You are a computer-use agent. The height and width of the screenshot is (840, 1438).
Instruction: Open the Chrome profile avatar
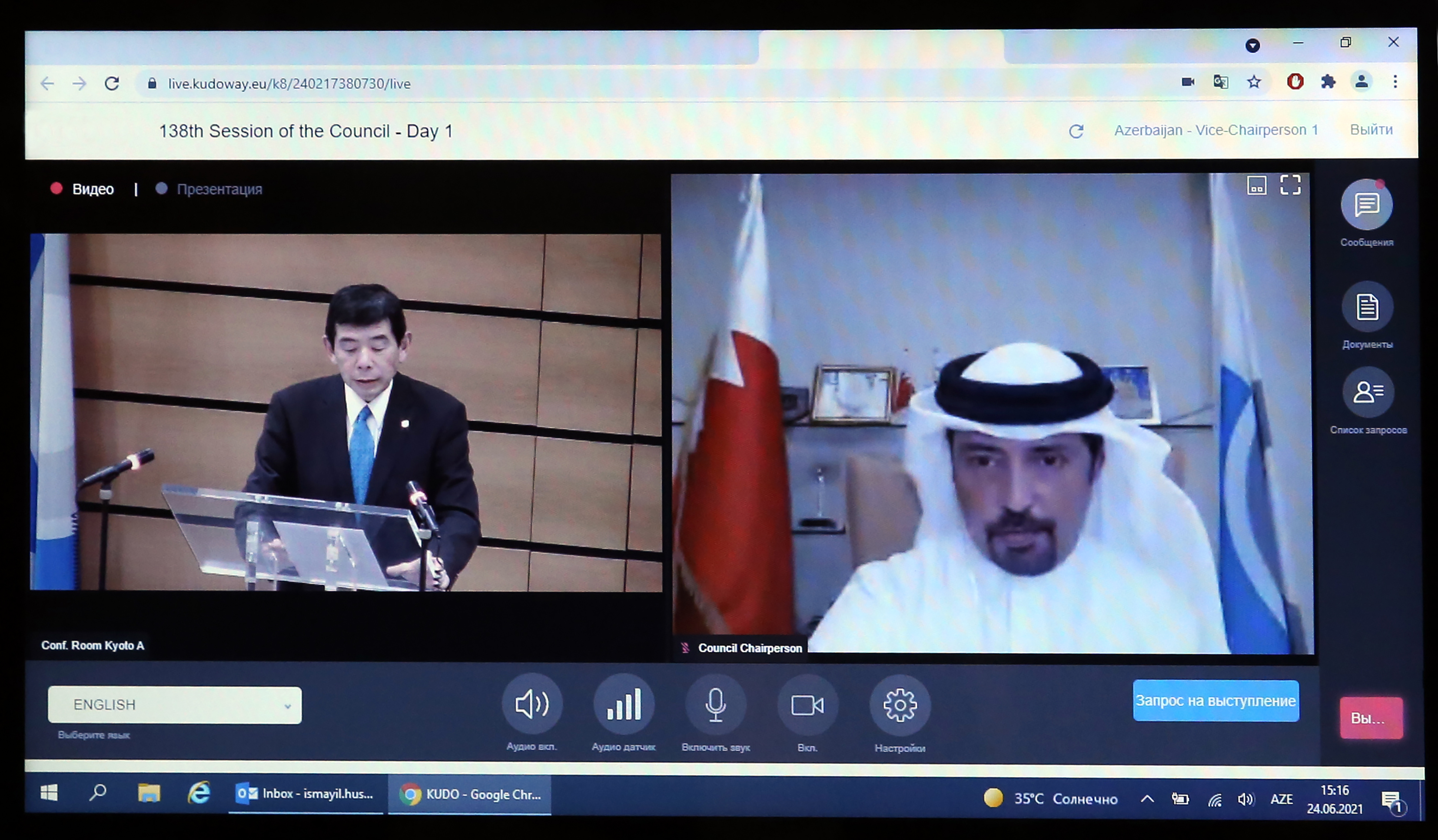pyautogui.click(x=1362, y=81)
